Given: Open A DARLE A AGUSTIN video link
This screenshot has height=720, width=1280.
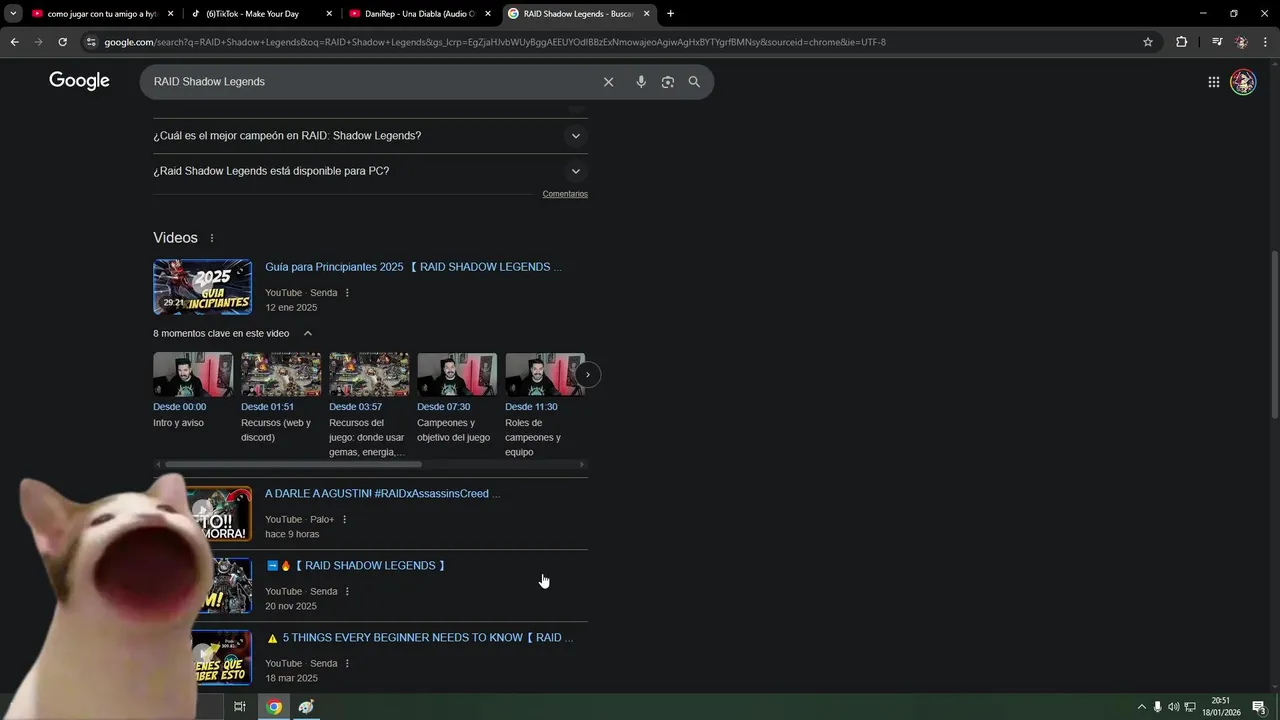Looking at the screenshot, I should 382,494.
